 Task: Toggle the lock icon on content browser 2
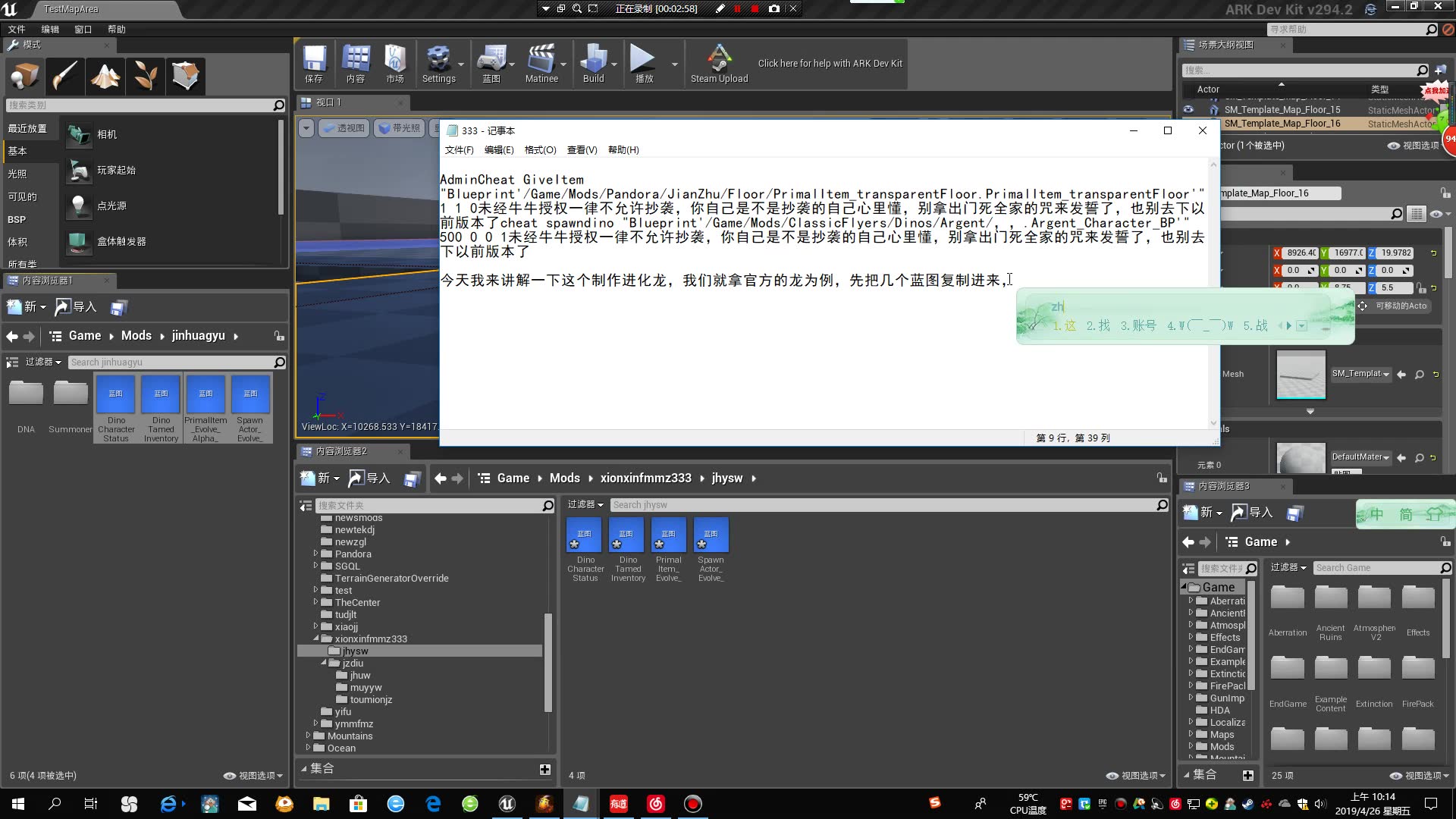(1163, 478)
